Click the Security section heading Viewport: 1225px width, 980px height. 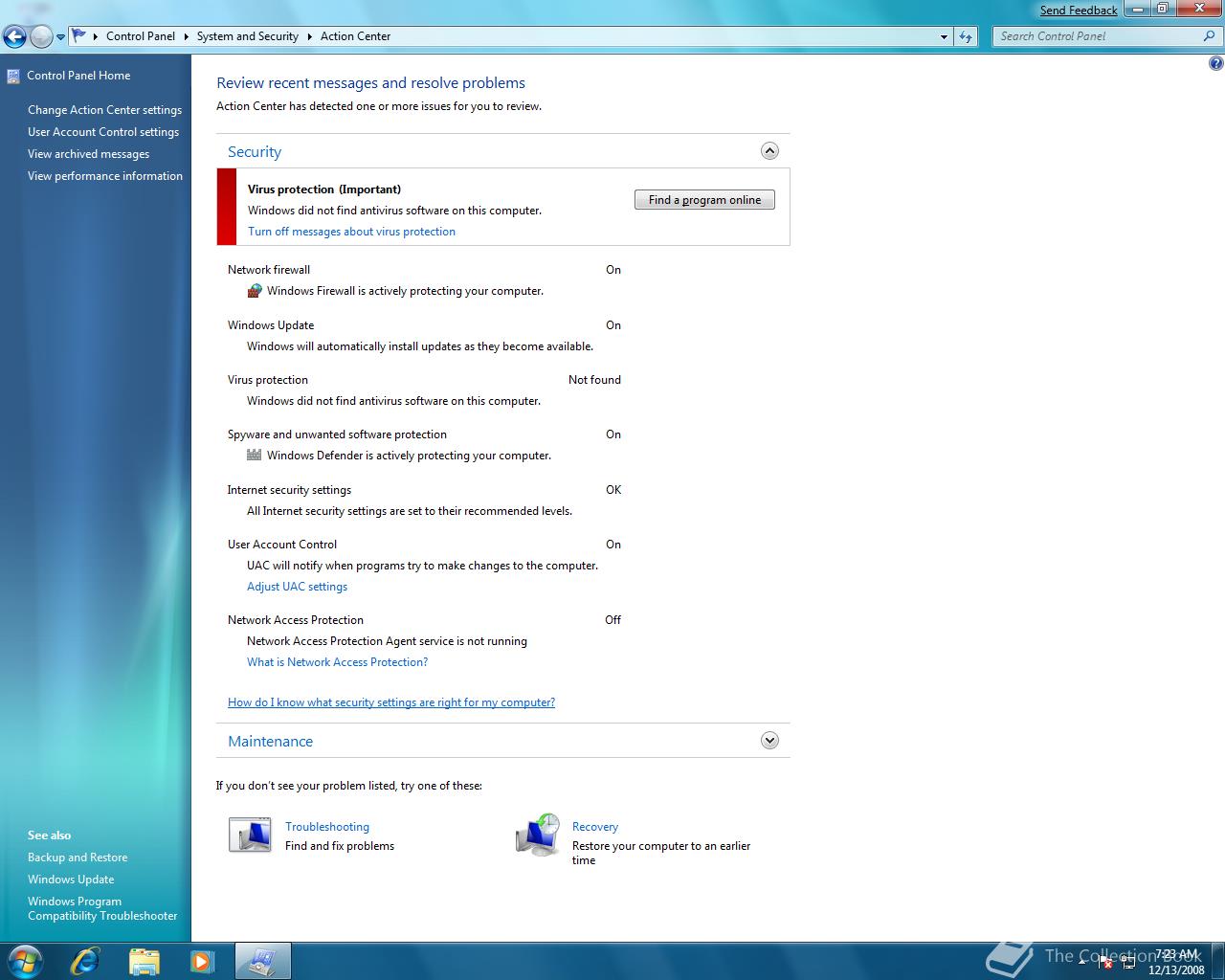[x=255, y=151]
